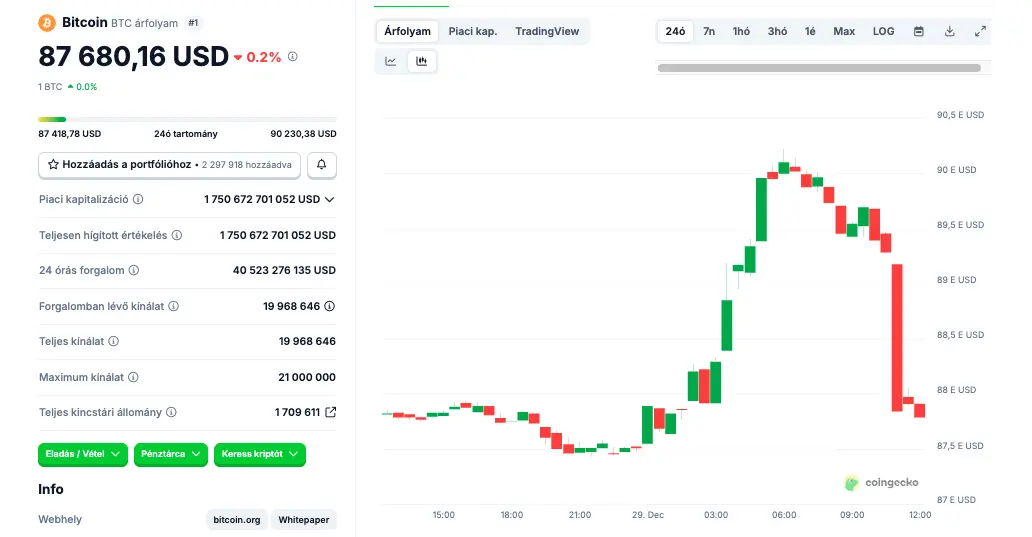
Task: Toggle the LOG scale option
Action: [883, 32]
